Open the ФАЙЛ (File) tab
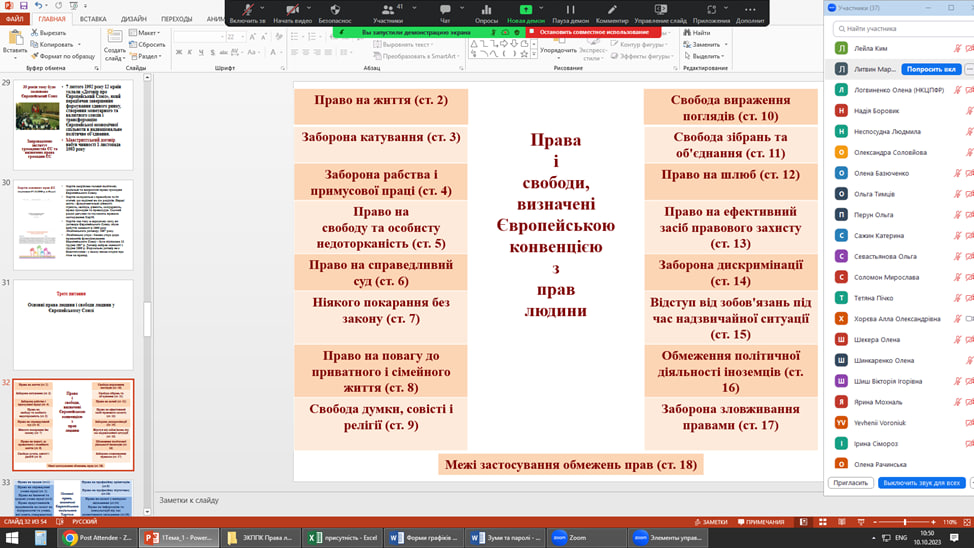 coord(14,19)
